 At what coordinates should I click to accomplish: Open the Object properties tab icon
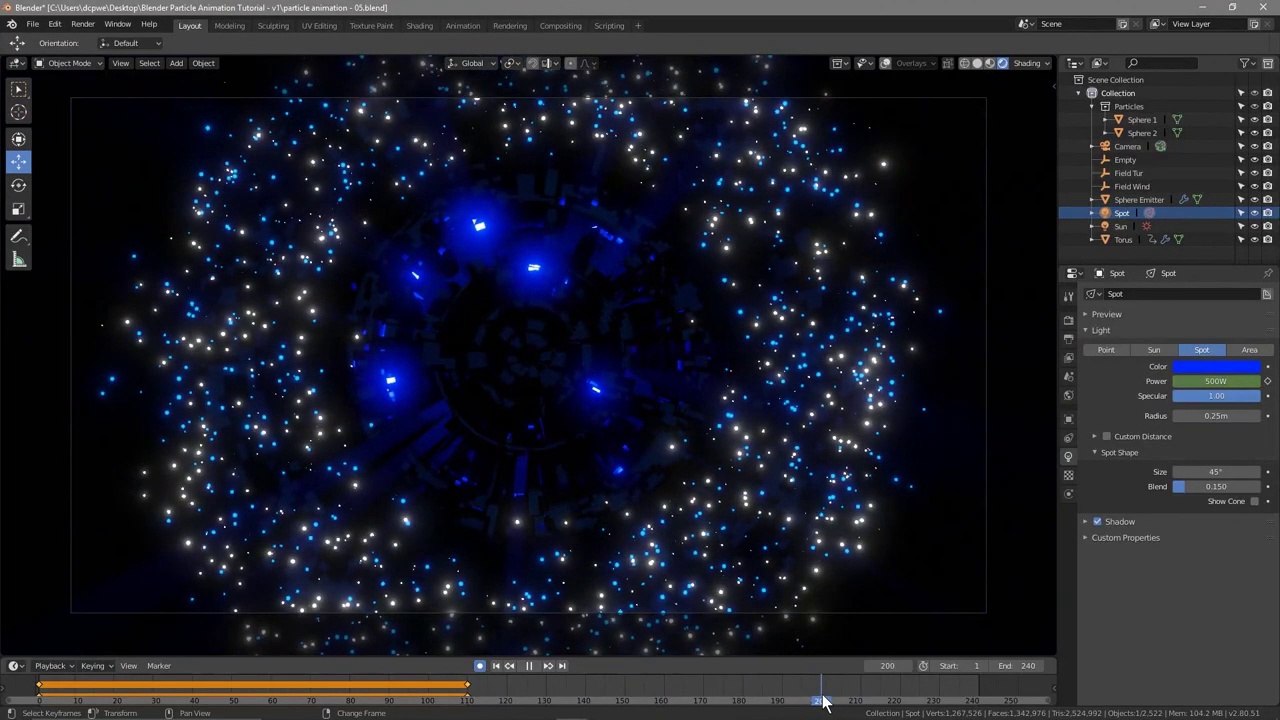pyautogui.click(x=1068, y=419)
